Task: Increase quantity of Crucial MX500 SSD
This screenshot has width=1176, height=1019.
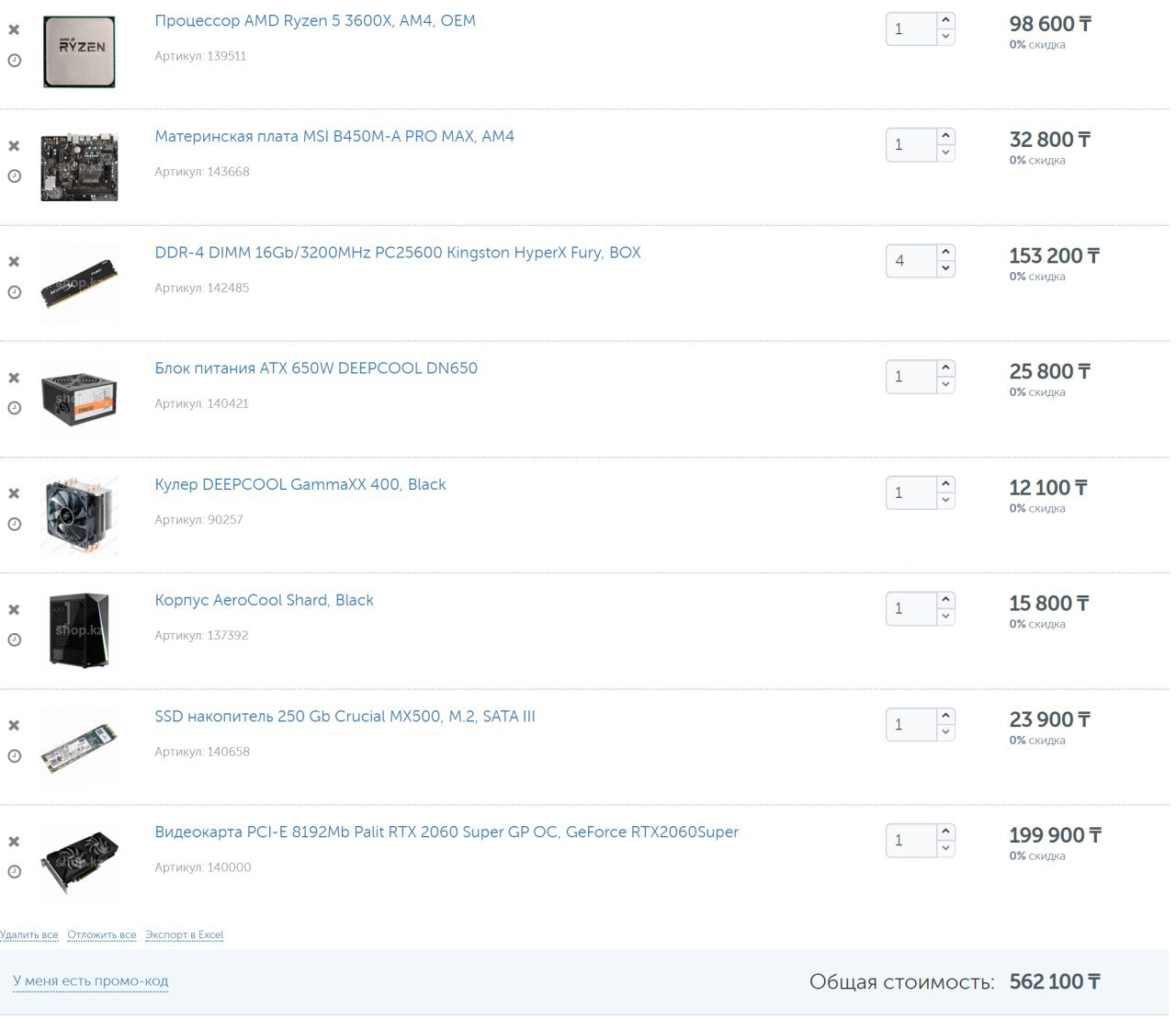Action: point(945,716)
